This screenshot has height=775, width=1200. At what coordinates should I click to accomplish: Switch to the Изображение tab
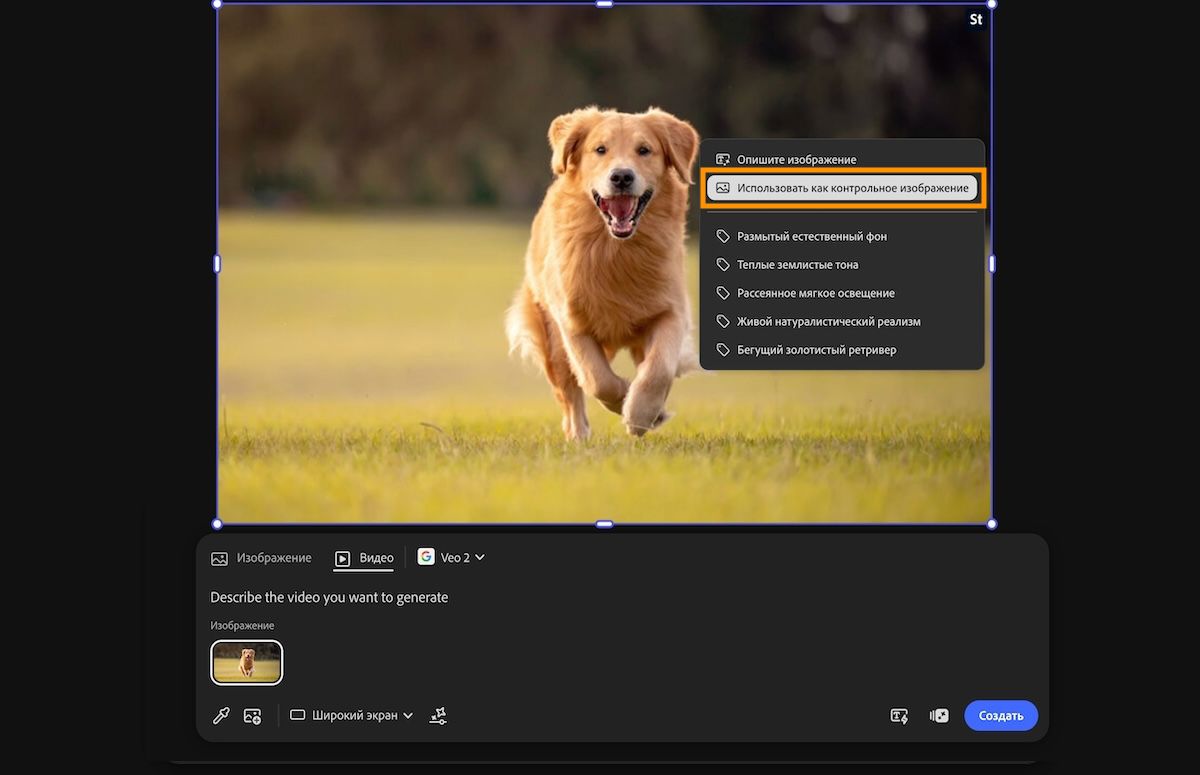pyautogui.click(x=262, y=558)
